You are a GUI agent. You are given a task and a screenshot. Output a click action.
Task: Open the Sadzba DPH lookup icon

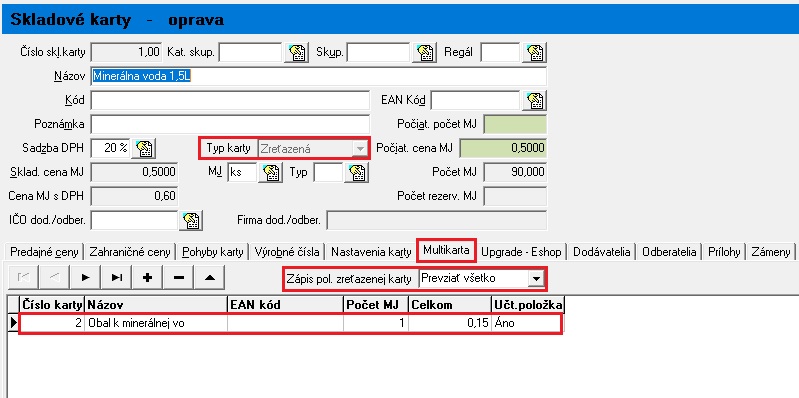click(144, 148)
